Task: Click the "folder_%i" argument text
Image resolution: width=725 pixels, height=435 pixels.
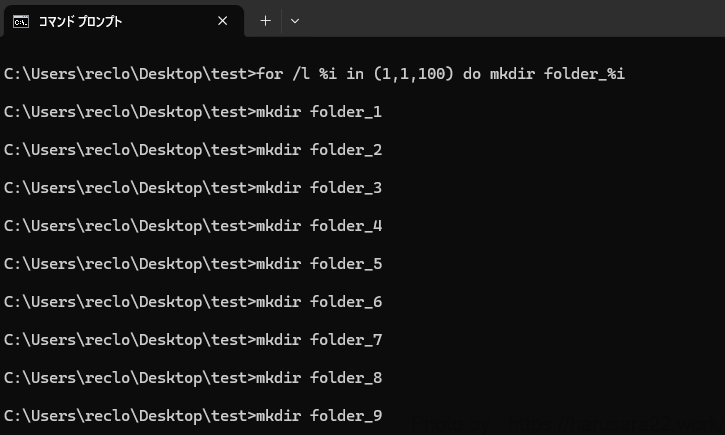Action: pos(584,74)
